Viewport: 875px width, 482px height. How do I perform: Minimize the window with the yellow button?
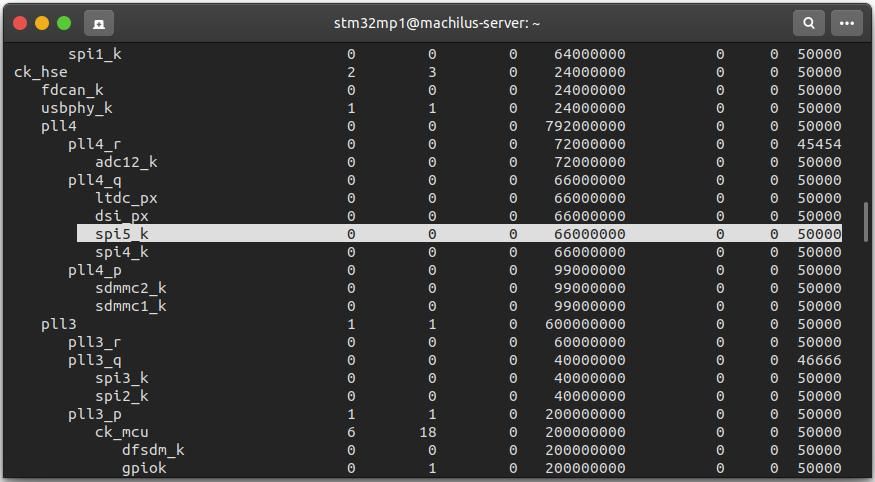(x=42, y=23)
